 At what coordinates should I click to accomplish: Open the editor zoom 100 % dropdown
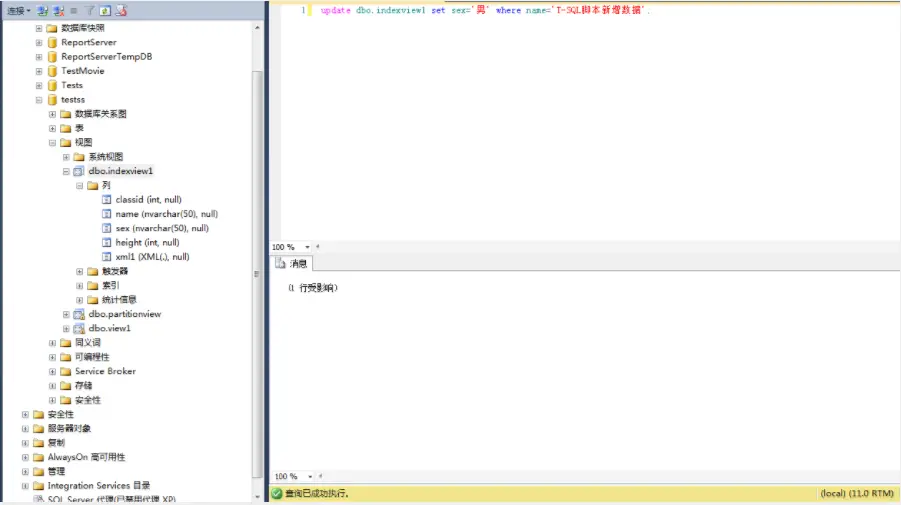point(307,247)
